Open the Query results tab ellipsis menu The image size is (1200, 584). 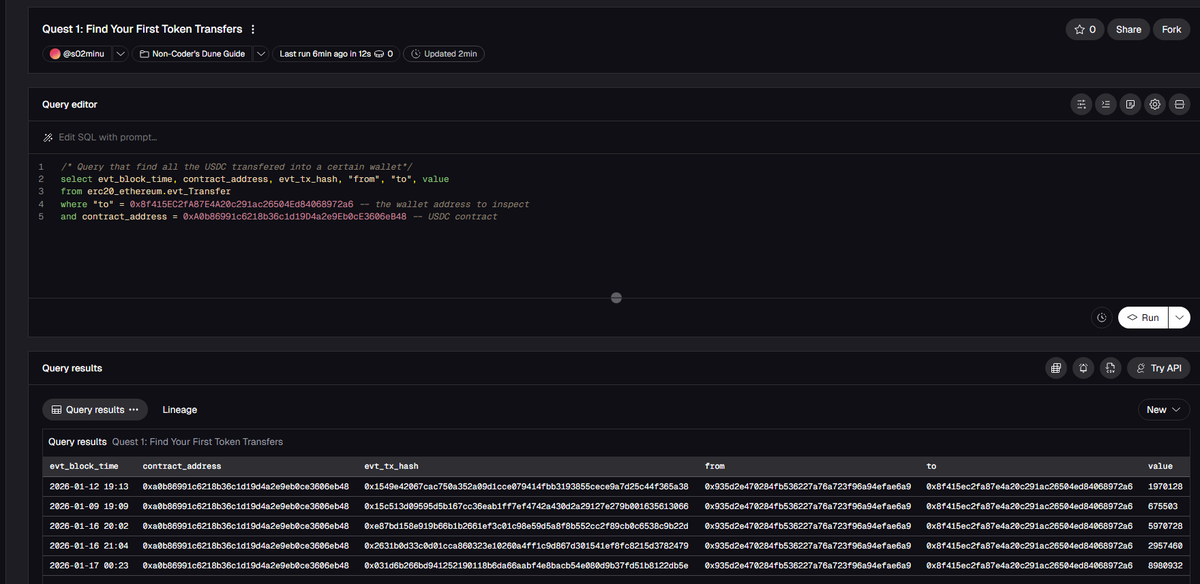pyautogui.click(x=134, y=410)
